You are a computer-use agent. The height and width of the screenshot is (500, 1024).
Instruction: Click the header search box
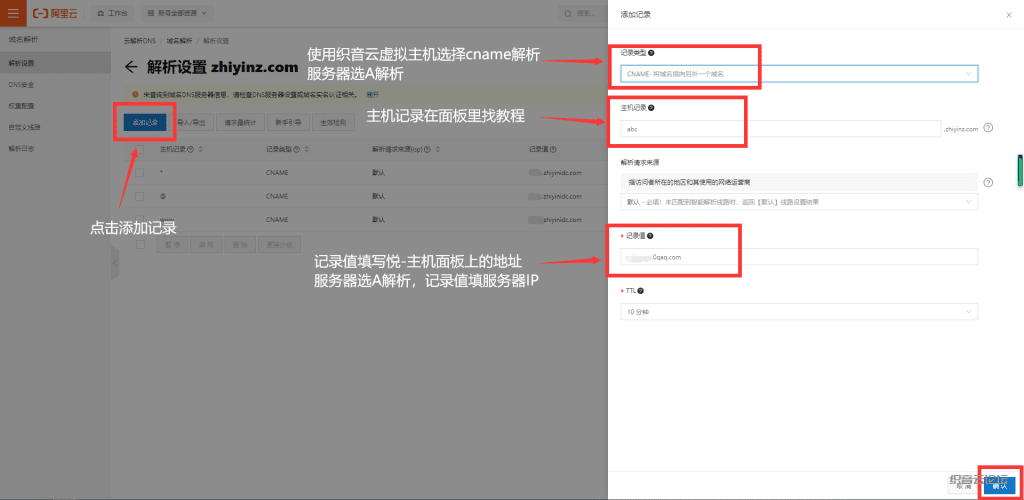tap(583, 13)
